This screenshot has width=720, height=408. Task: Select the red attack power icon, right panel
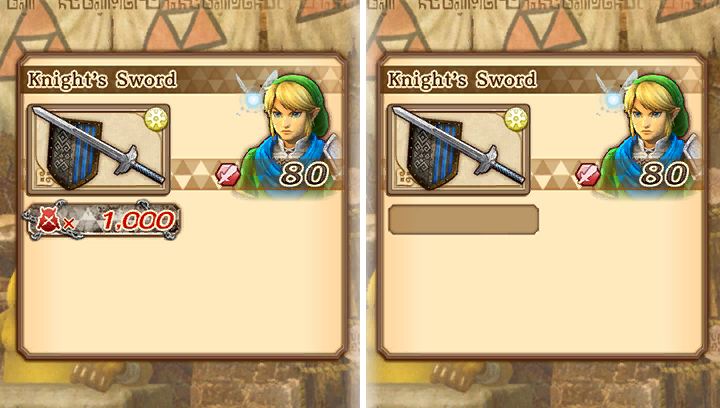tap(587, 175)
